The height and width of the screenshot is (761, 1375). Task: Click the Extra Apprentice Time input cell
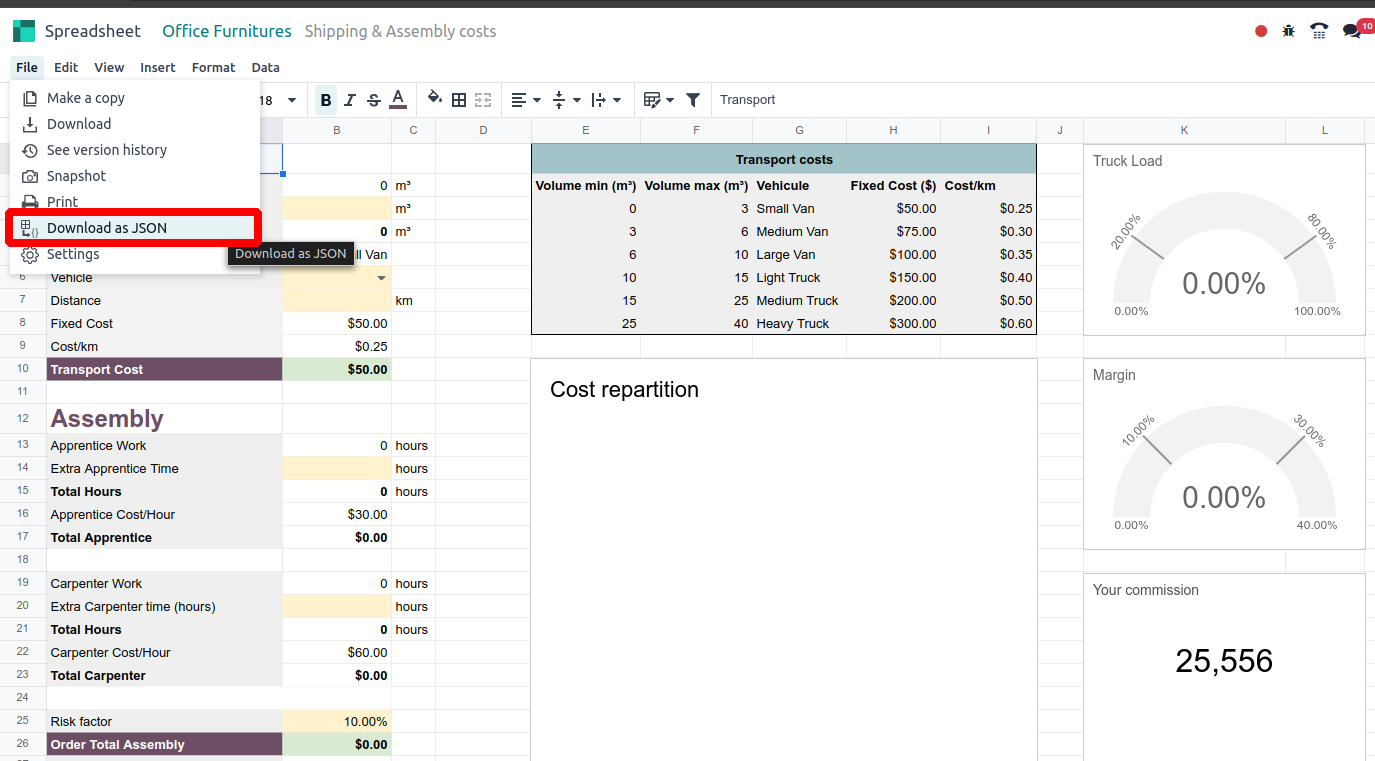pos(337,469)
